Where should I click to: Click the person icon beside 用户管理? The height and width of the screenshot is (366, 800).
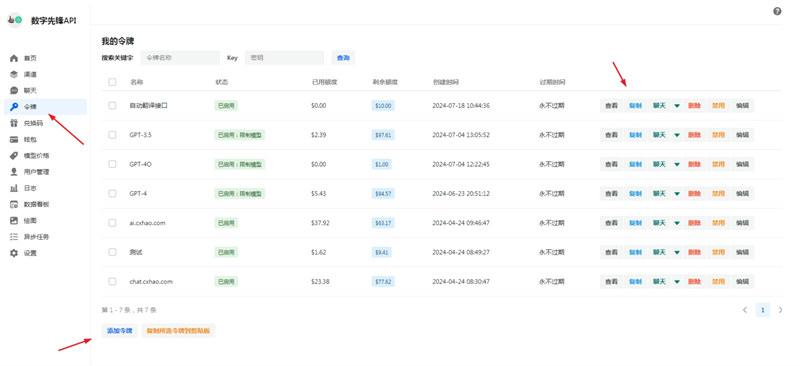point(14,172)
